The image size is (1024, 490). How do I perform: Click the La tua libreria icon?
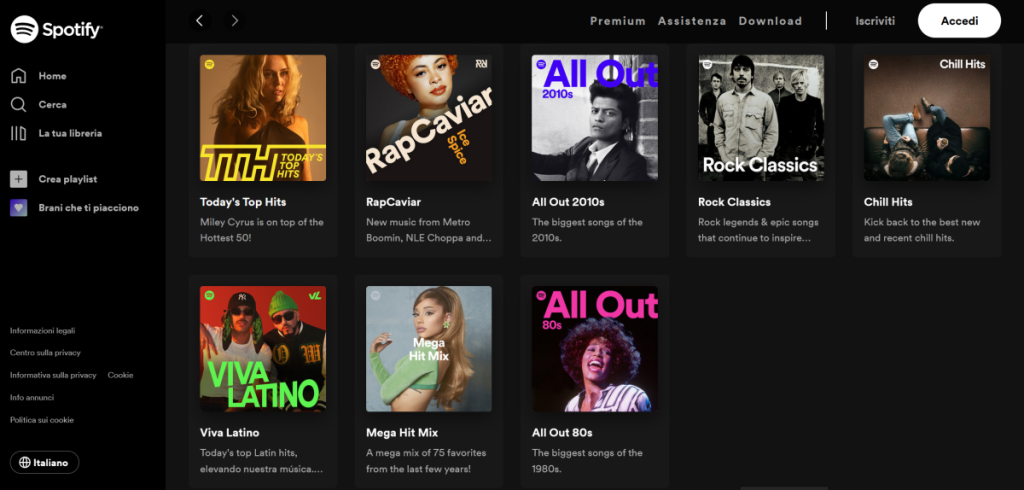pyautogui.click(x=18, y=133)
